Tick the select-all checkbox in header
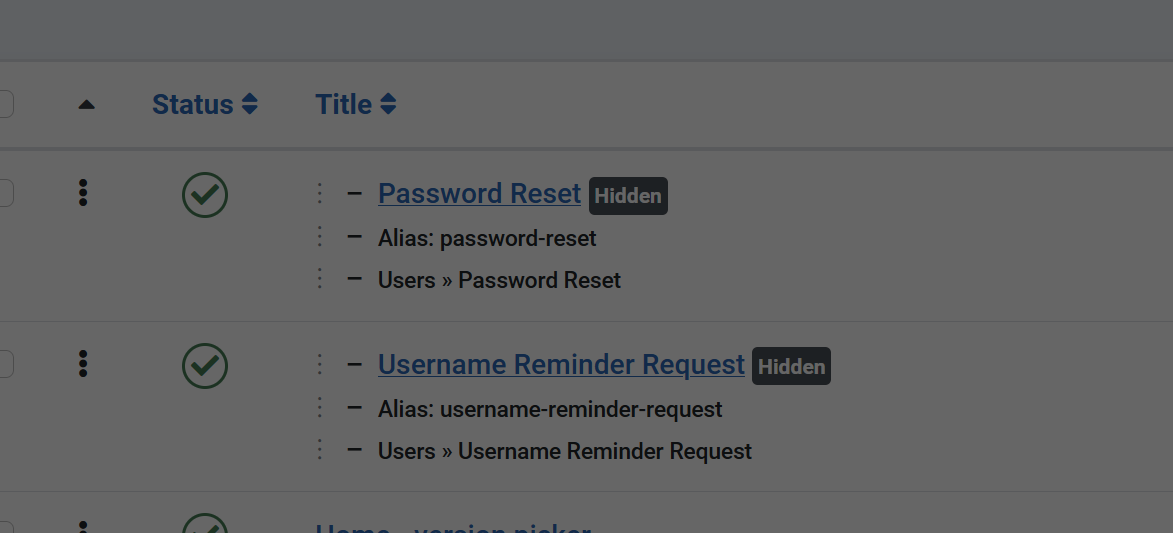The width and height of the screenshot is (1173, 533). coord(4,104)
